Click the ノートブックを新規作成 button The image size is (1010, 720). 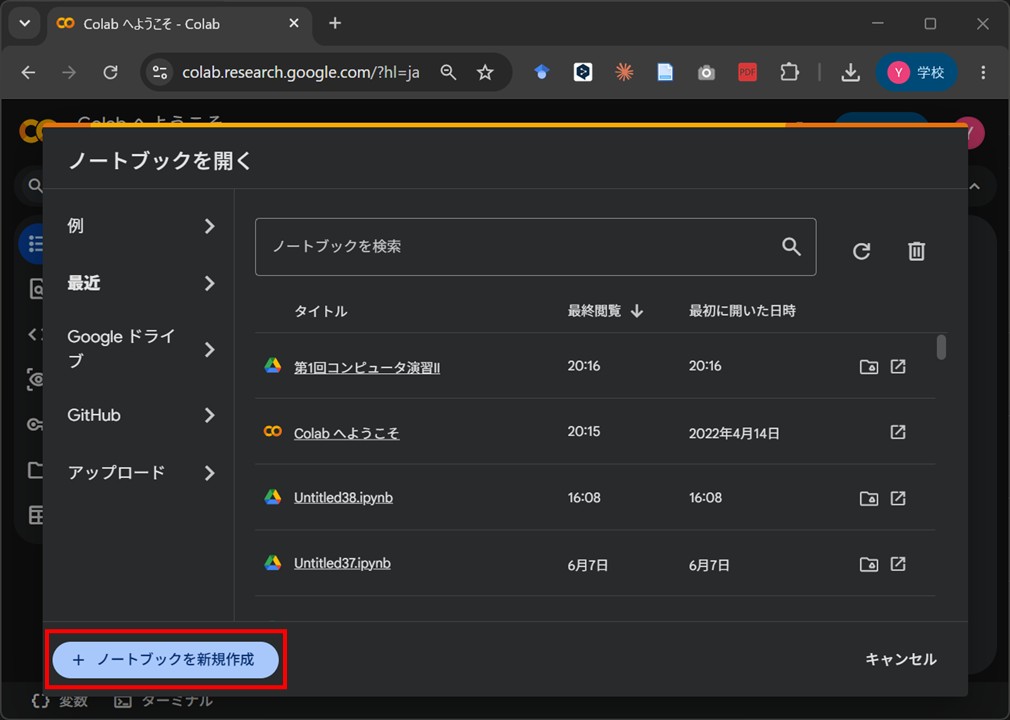(166, 659)
